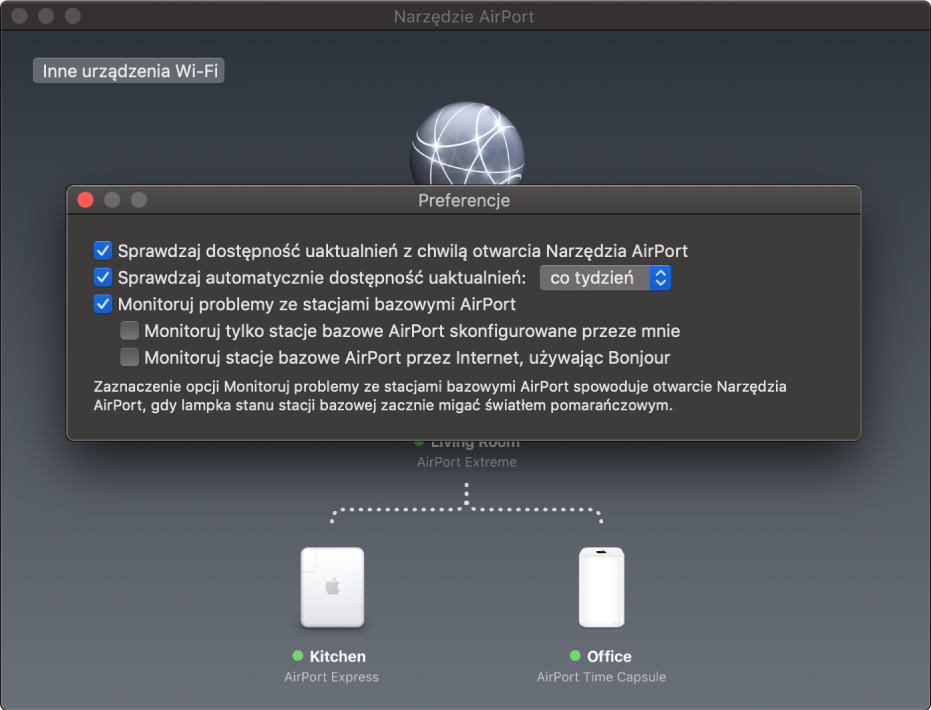Screen dimensions: 931x710
Task: Click the green status dot beside Office
Action: click(x=575, y=655)
